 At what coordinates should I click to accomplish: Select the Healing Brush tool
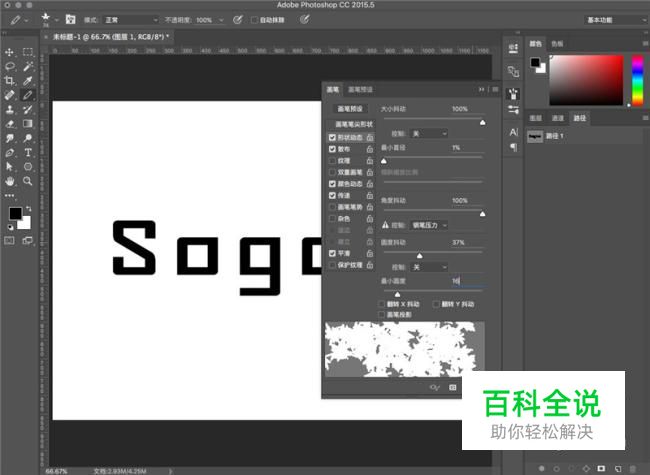9,95
